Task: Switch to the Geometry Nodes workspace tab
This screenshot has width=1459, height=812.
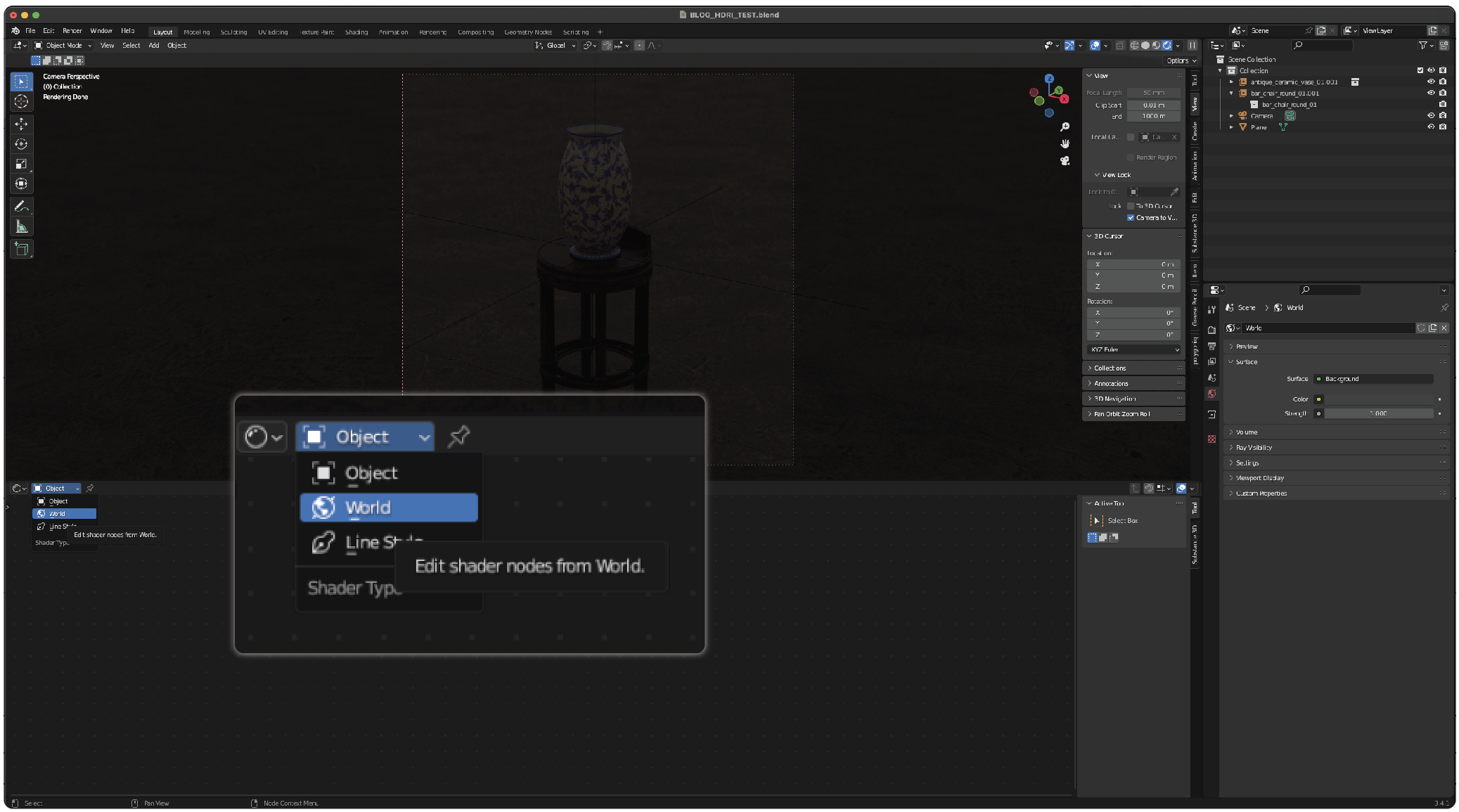Action: (528, 32)
